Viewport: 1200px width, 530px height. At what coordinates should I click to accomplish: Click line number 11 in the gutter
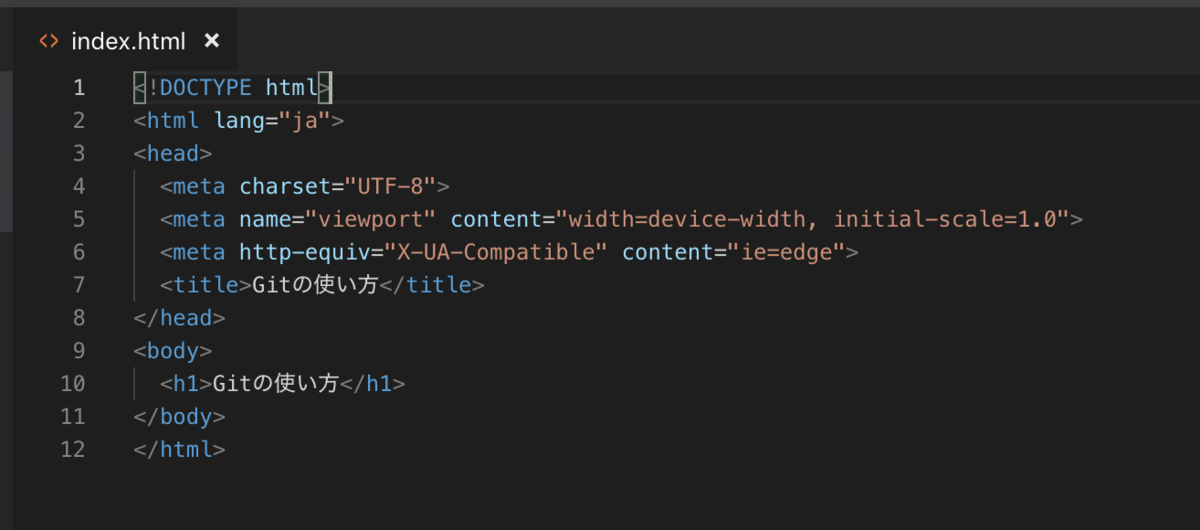pyautogui.click(x=73, y=416)
